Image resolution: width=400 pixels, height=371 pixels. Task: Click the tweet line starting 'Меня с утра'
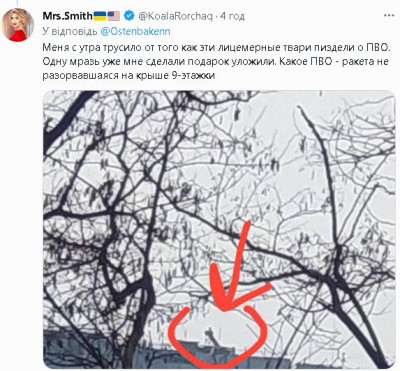coord(216,47)
